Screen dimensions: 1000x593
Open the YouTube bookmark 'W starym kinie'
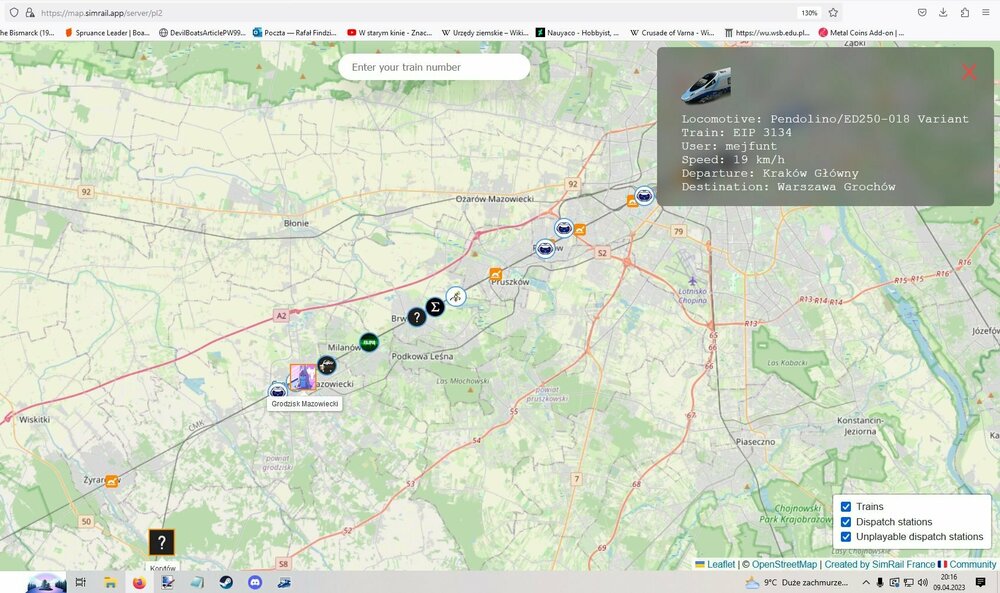(x=389, y=32)
